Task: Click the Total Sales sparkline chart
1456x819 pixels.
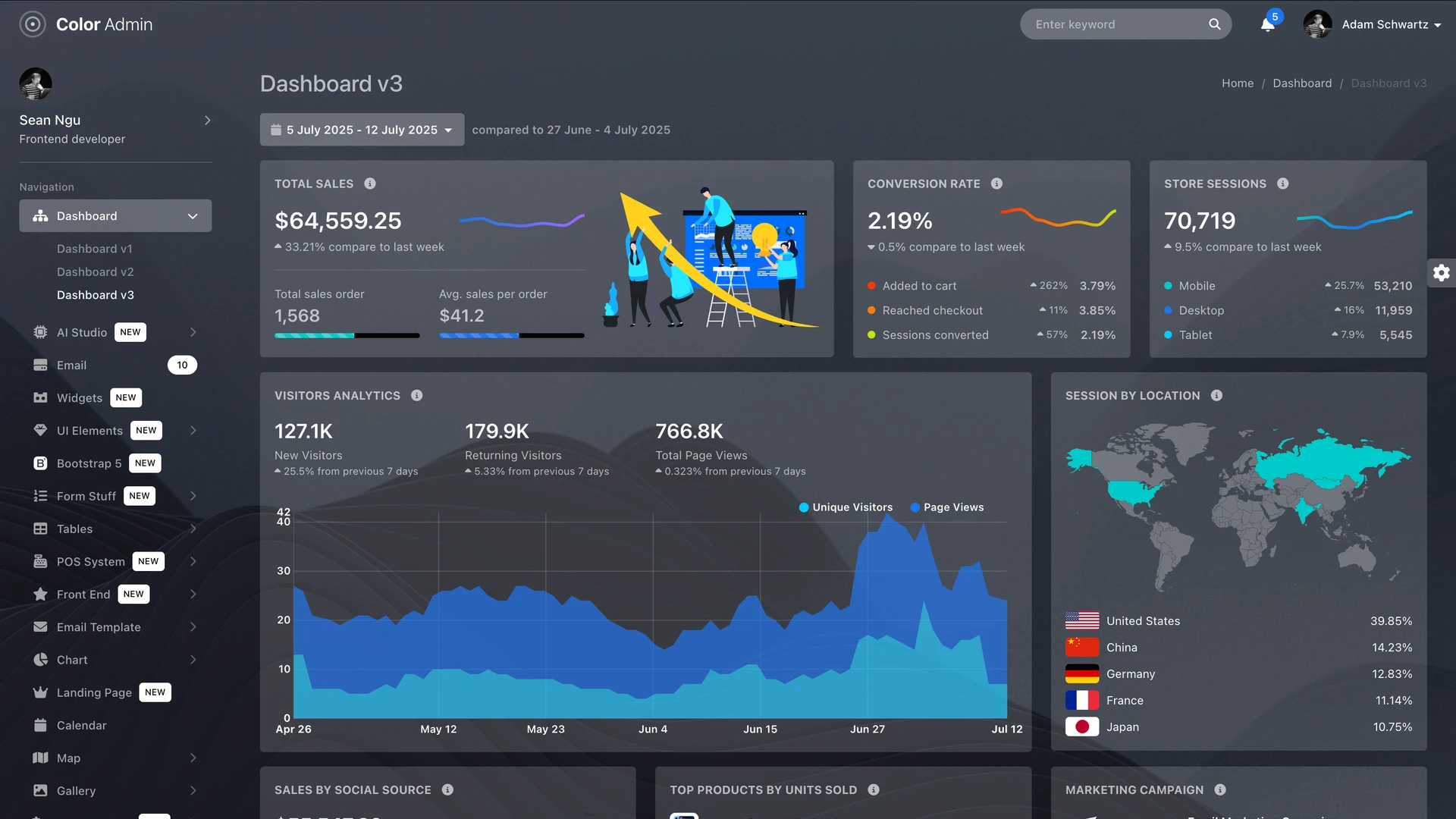Action: [522, 221]
